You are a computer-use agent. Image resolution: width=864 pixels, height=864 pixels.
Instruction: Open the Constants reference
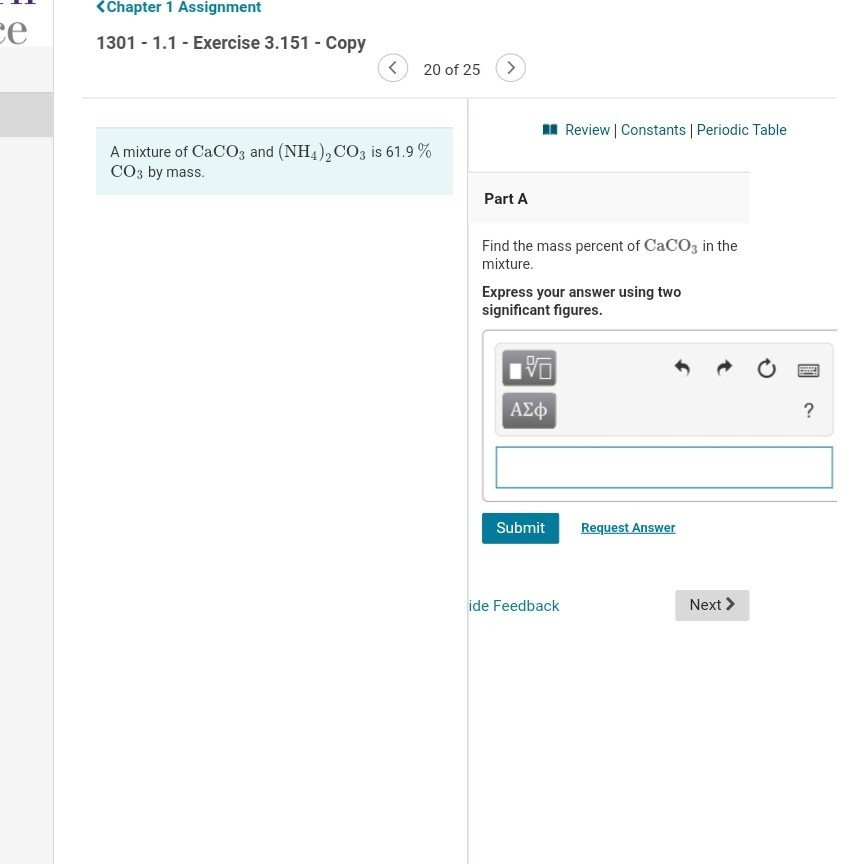(x=652, y=129)
